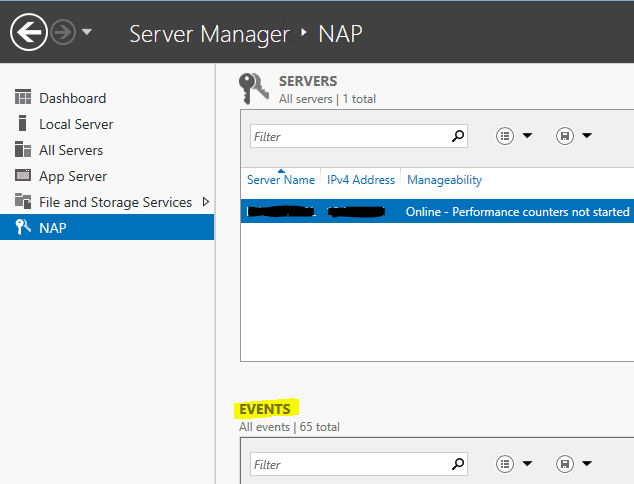Open File and Storage Services
The image size is (634, 484).
115,202
